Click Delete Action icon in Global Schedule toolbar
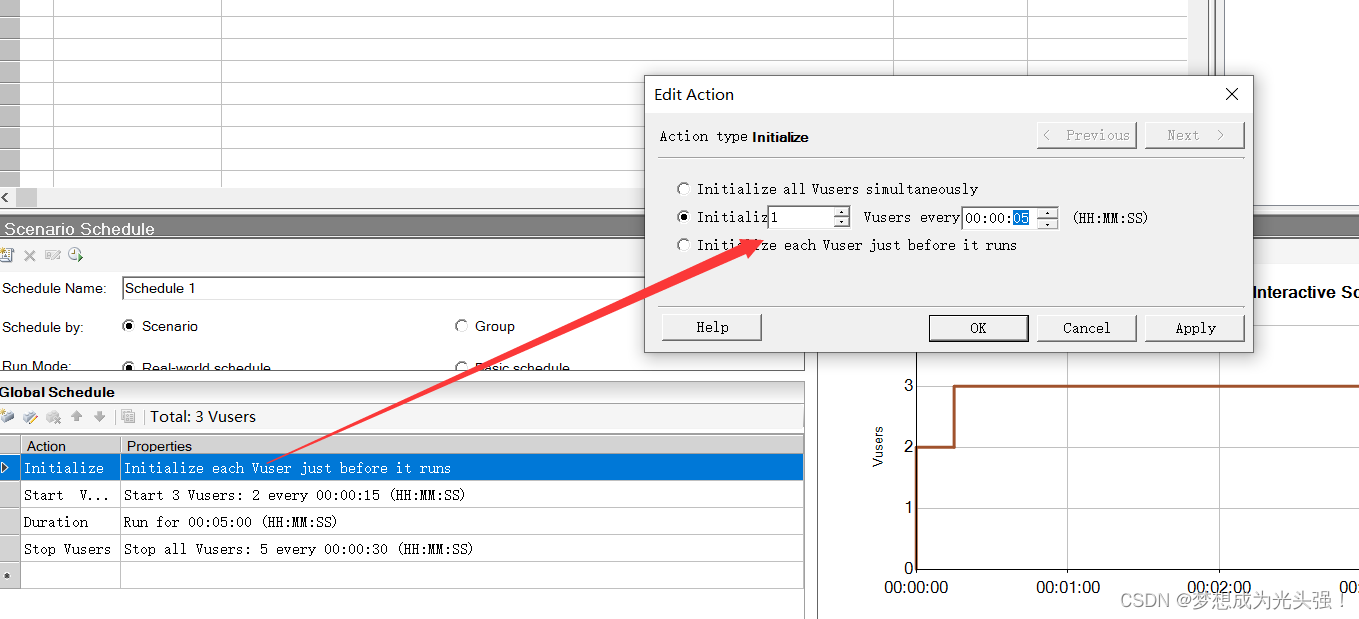The width and height of the screenshot is (1359, 619). tap(54, 416)
